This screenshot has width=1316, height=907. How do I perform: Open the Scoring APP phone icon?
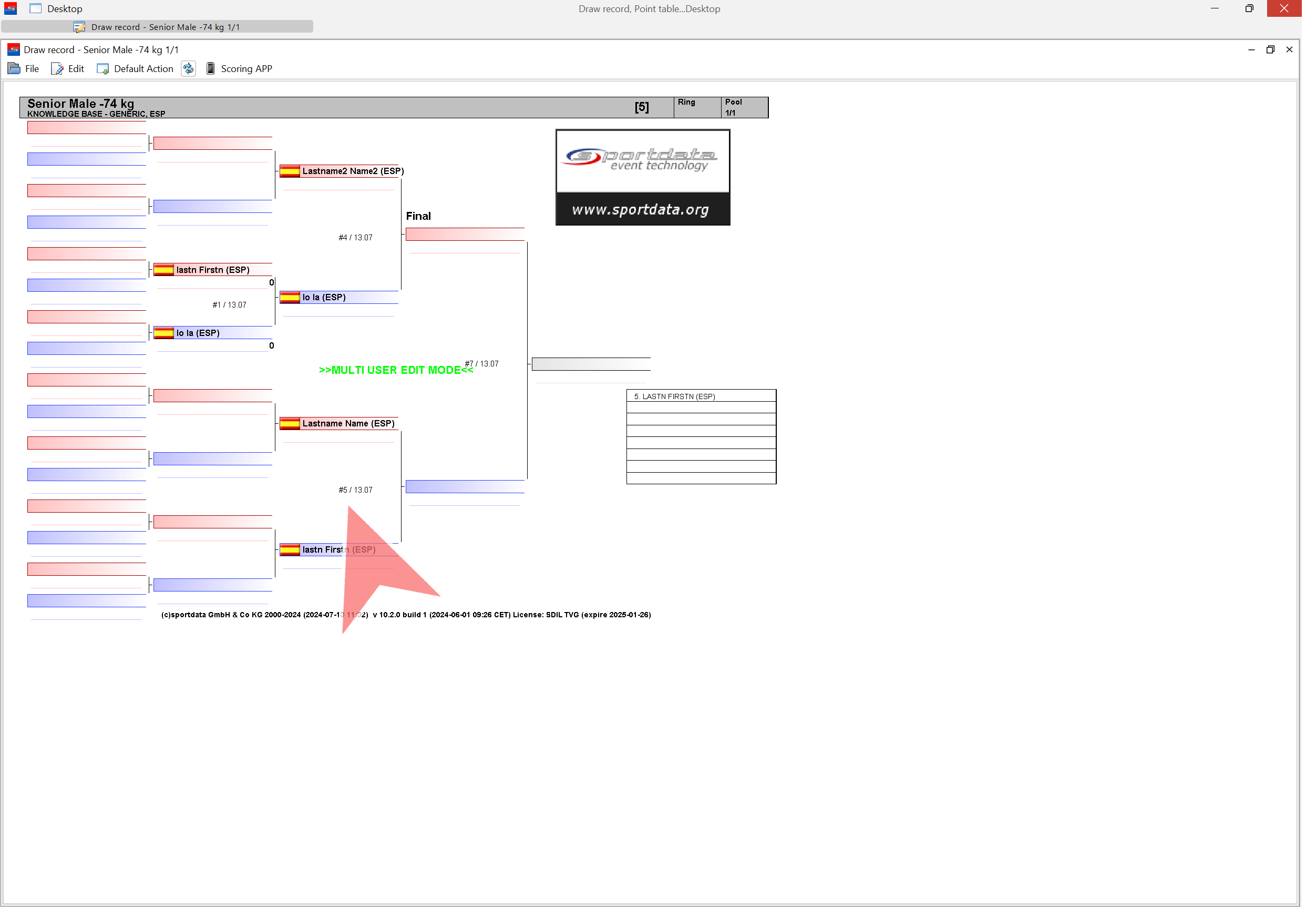pyautogui.click(x=210, y=69)
